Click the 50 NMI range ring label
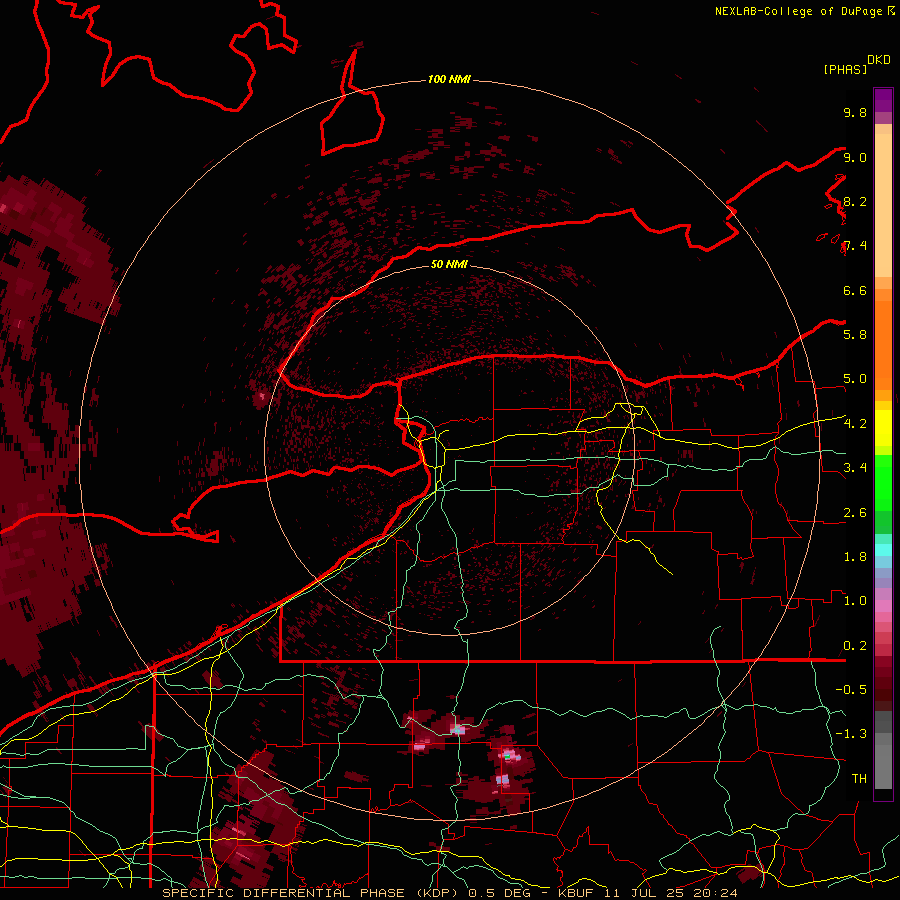The height and width of the screenshot is (900, 900). click(x=449, y=264)
